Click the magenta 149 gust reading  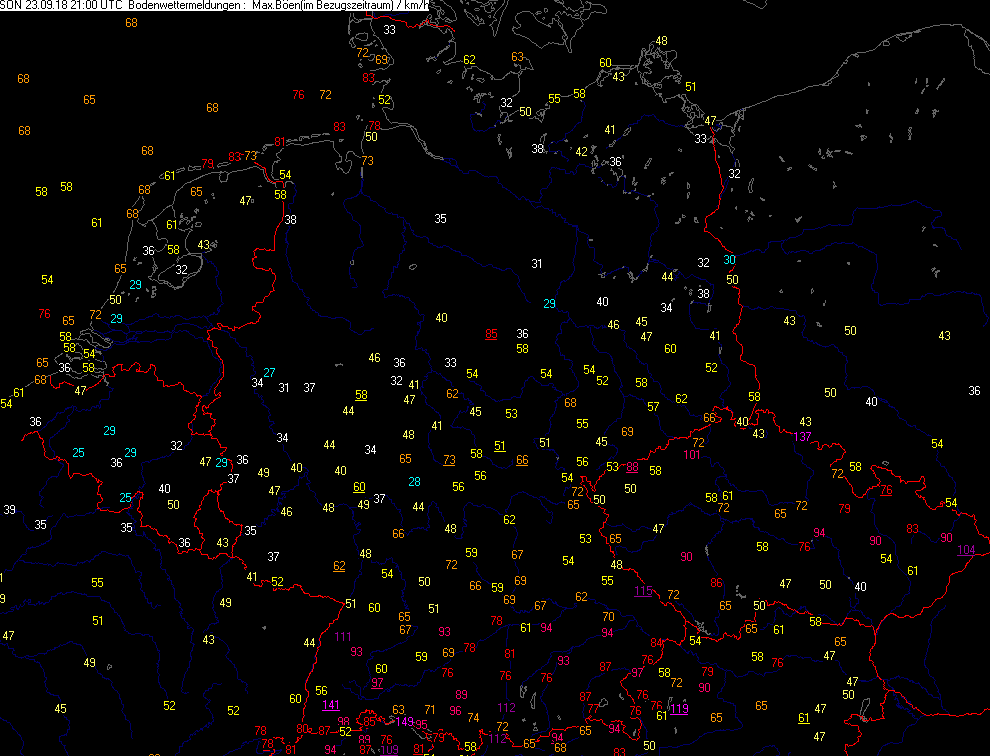(404, 721)
